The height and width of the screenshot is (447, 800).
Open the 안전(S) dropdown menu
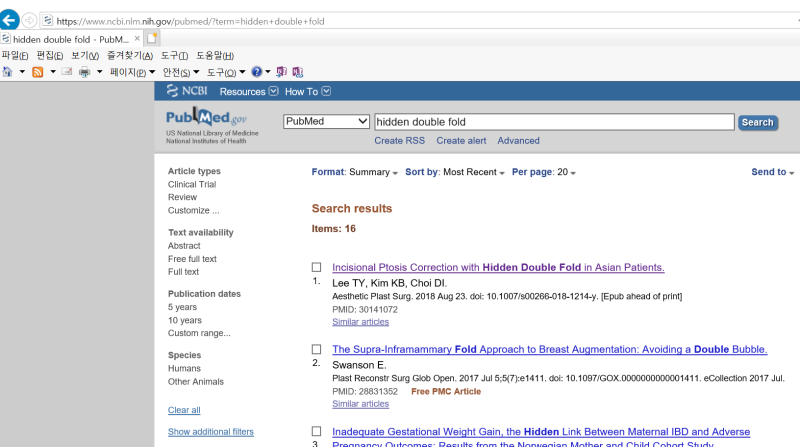point(181,72)
